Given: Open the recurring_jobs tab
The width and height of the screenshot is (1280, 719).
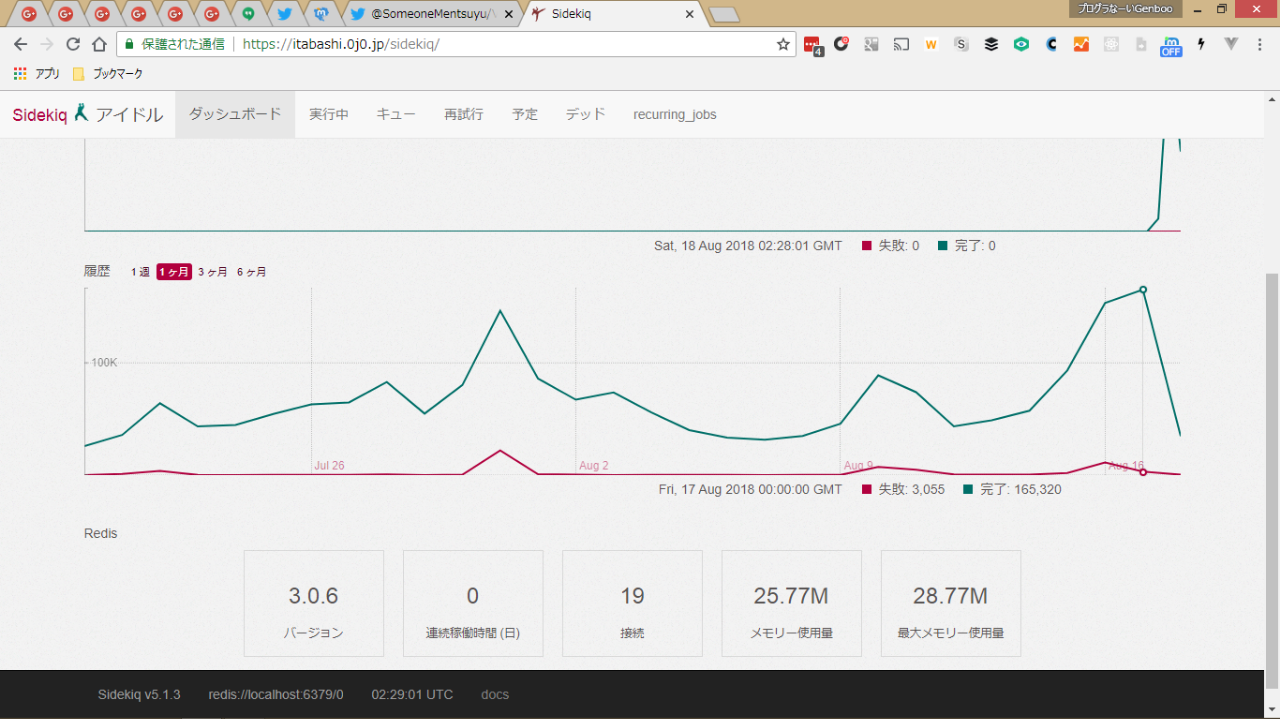Looking at the screenshot, I should [x=674, y=114].
